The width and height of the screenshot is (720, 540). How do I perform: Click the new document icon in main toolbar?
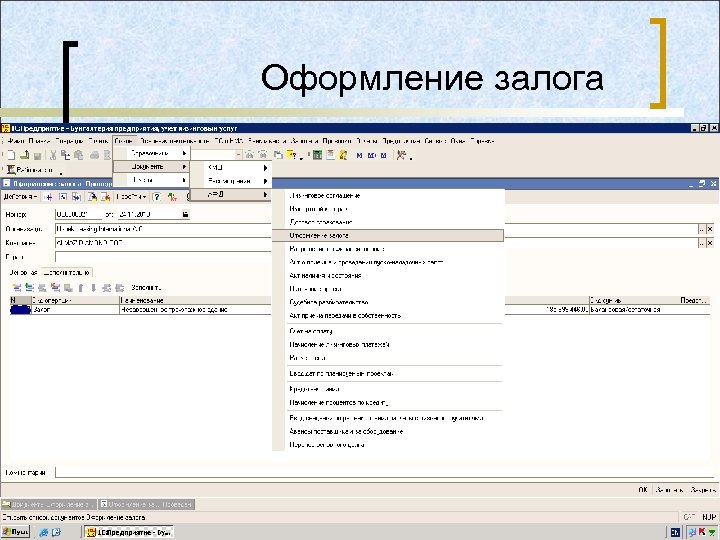click(11, 155)
